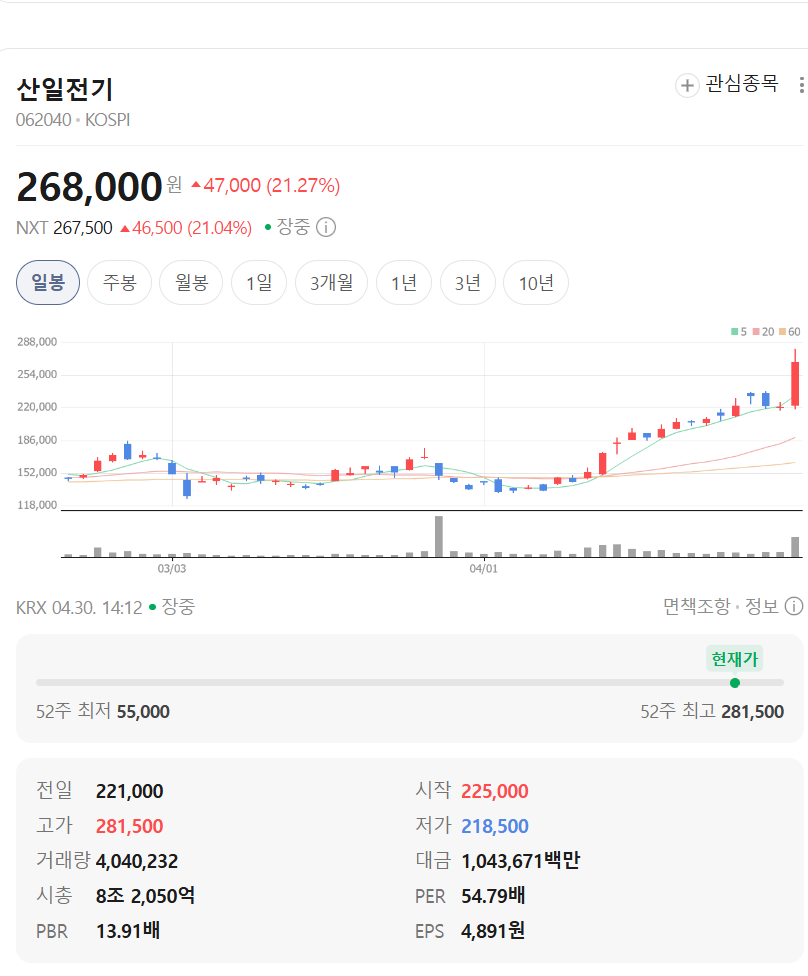Show the 1일 chart range

pyautogui.click(x=259, y=283)
